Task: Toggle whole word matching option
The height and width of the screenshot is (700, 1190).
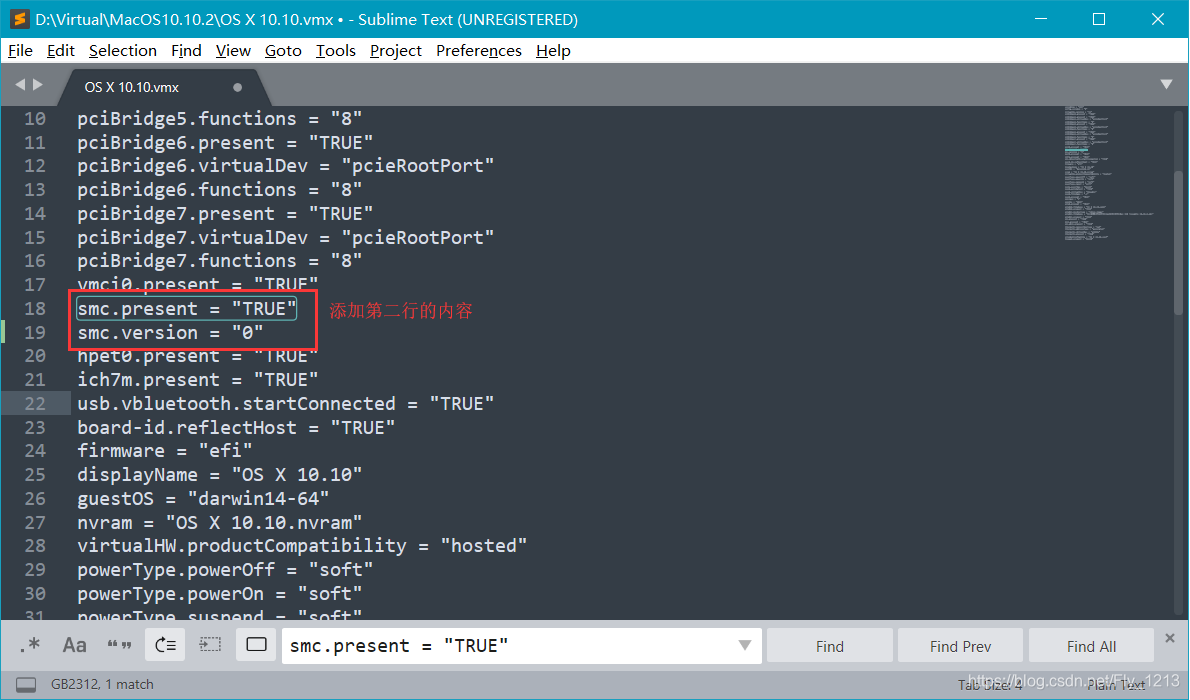Action: point(119,645)
